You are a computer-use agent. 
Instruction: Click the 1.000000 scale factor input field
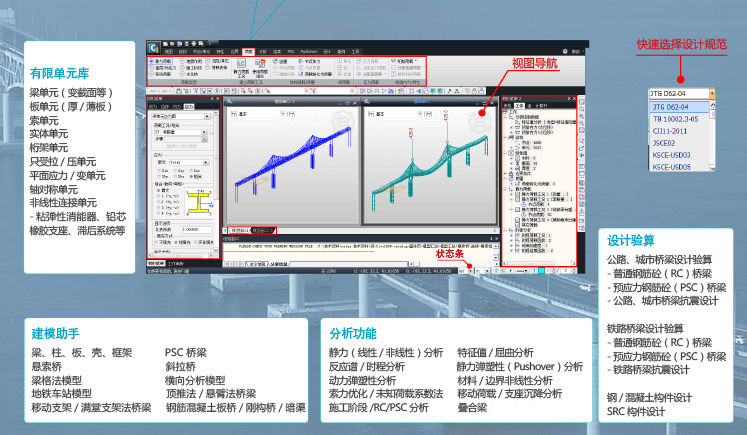196,230
